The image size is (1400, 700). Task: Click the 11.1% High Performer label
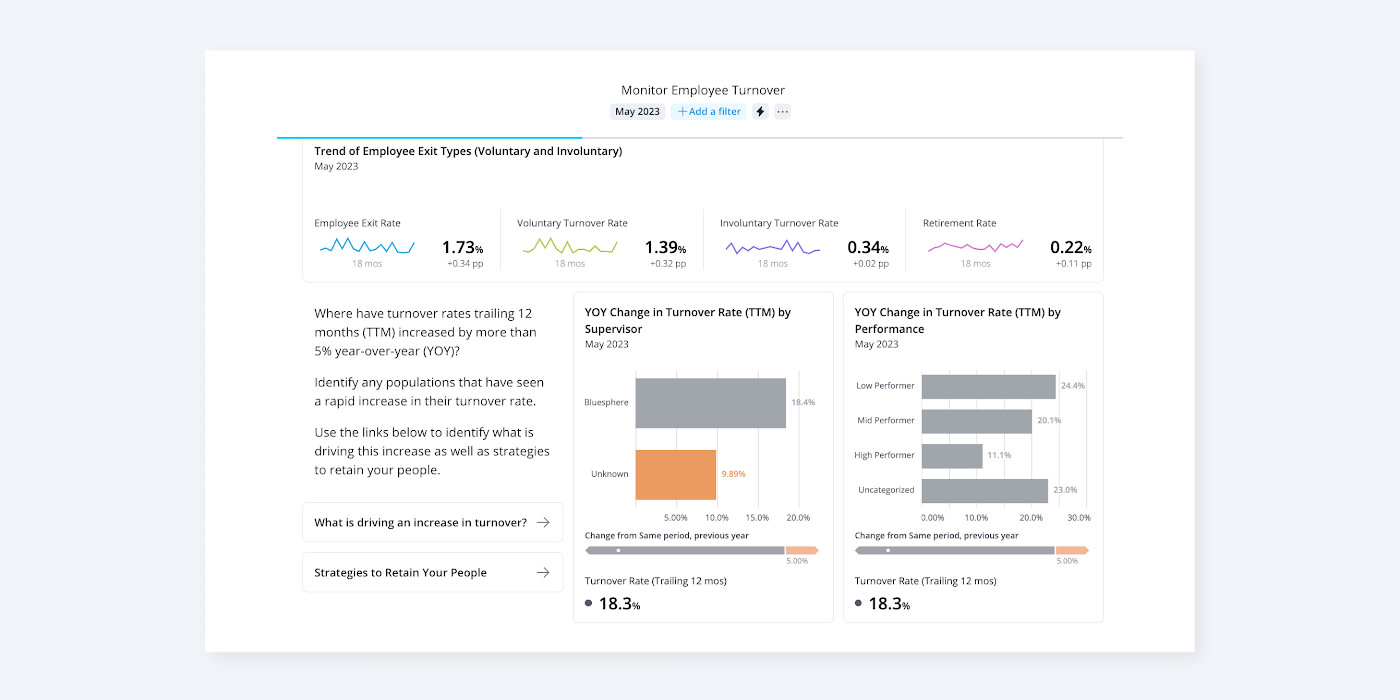[x=1000, y=456]
